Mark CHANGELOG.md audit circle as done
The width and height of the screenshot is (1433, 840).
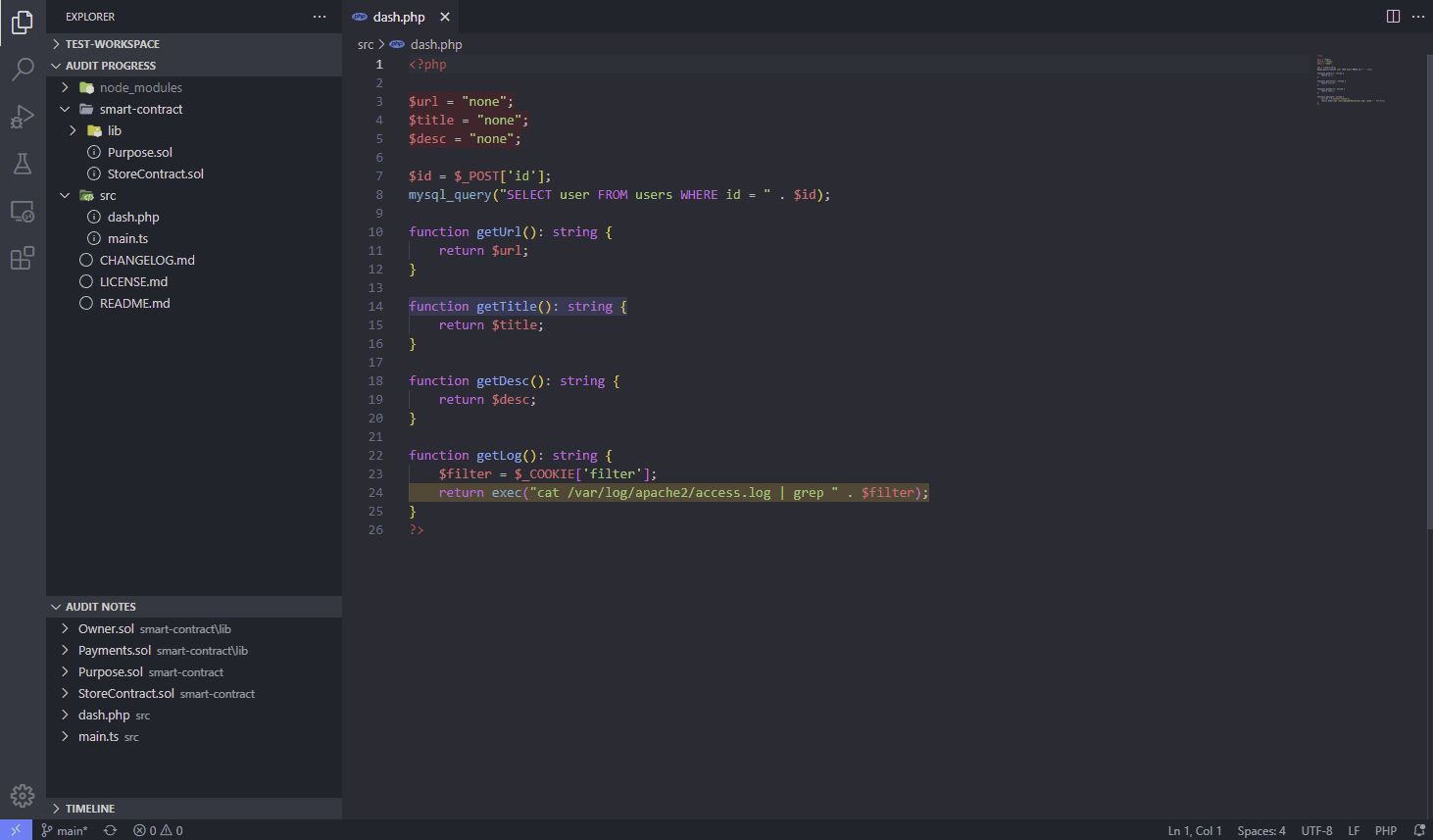(86, 260)
